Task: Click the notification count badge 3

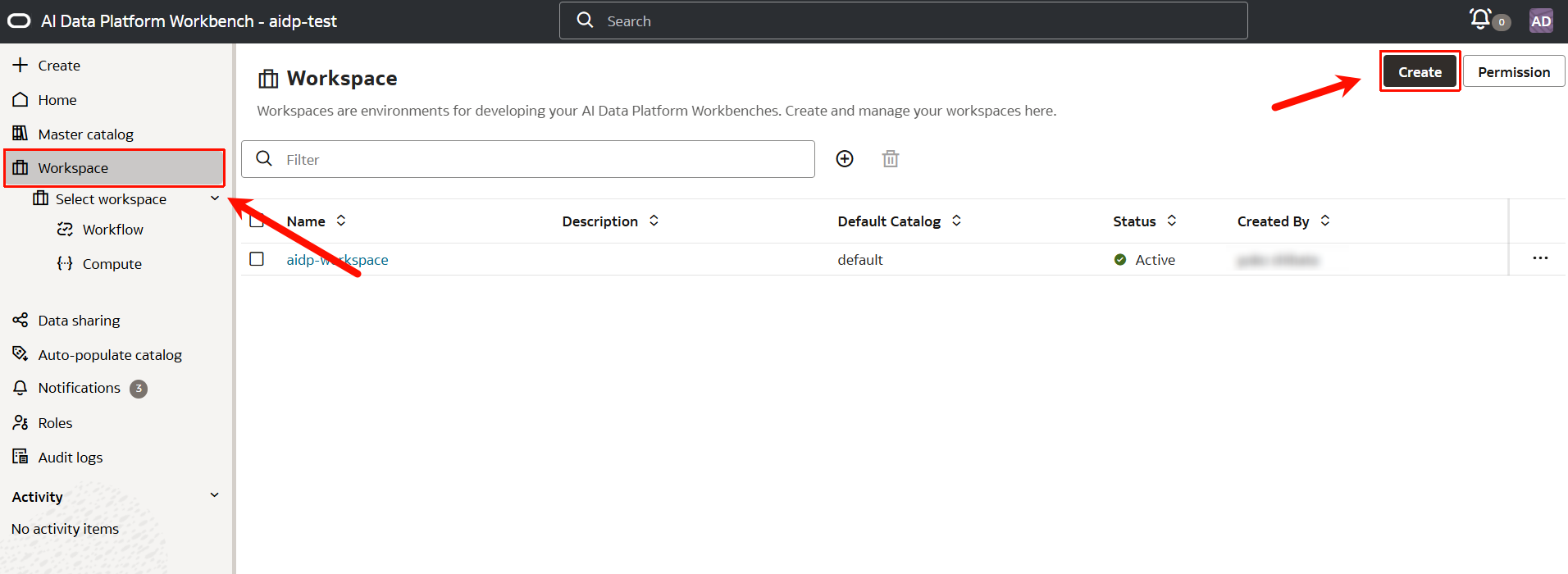Action: pyautogui.click(x=139, y=389)
